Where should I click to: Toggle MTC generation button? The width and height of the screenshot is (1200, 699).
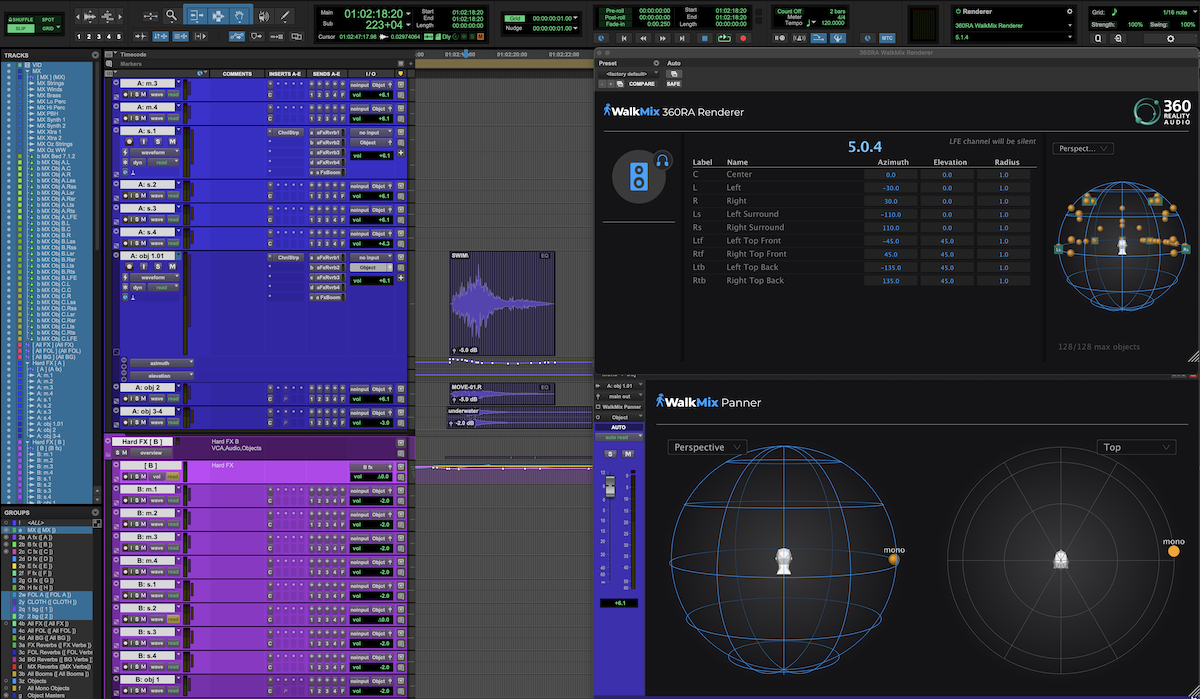coord(887,38)
